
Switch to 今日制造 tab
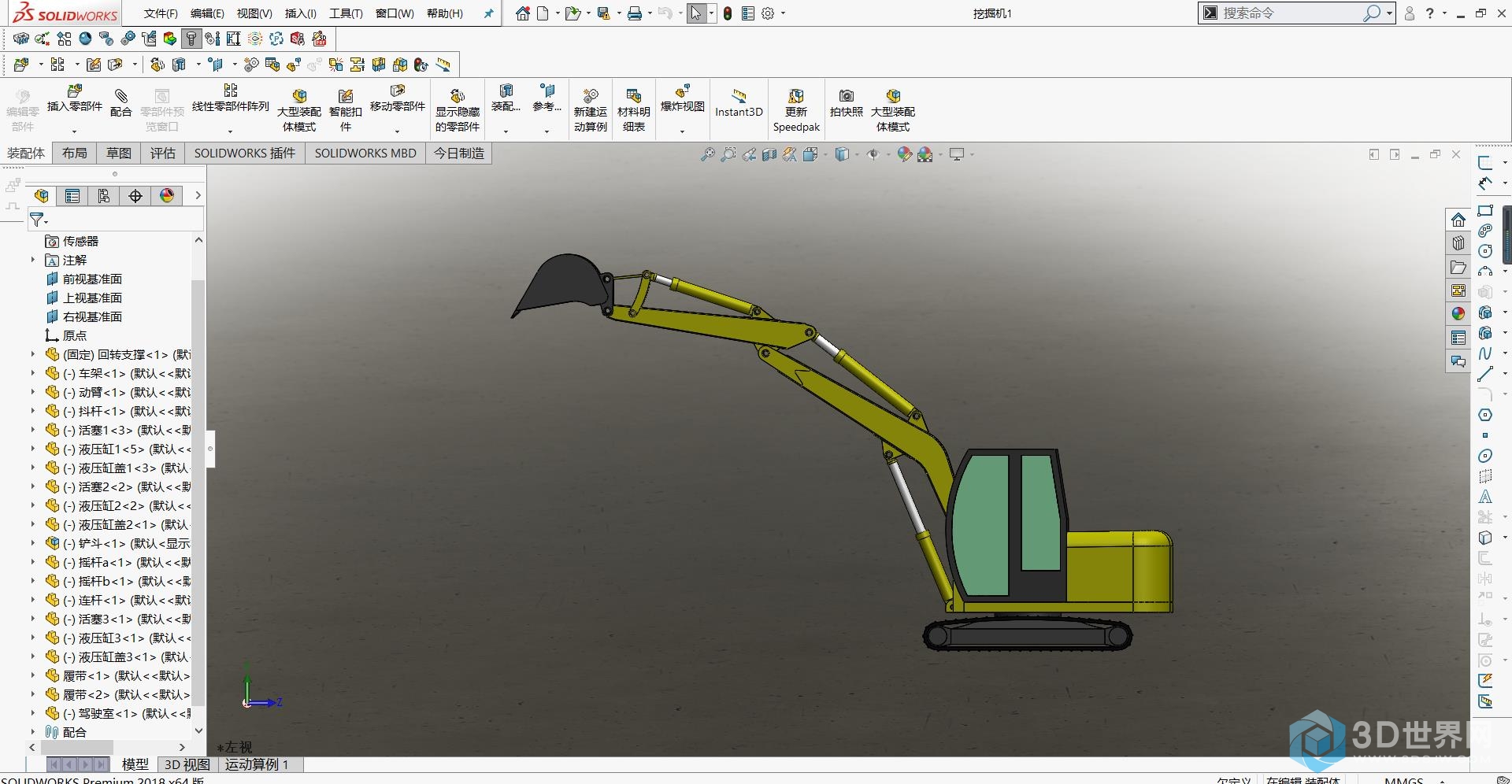pos(459,153)
